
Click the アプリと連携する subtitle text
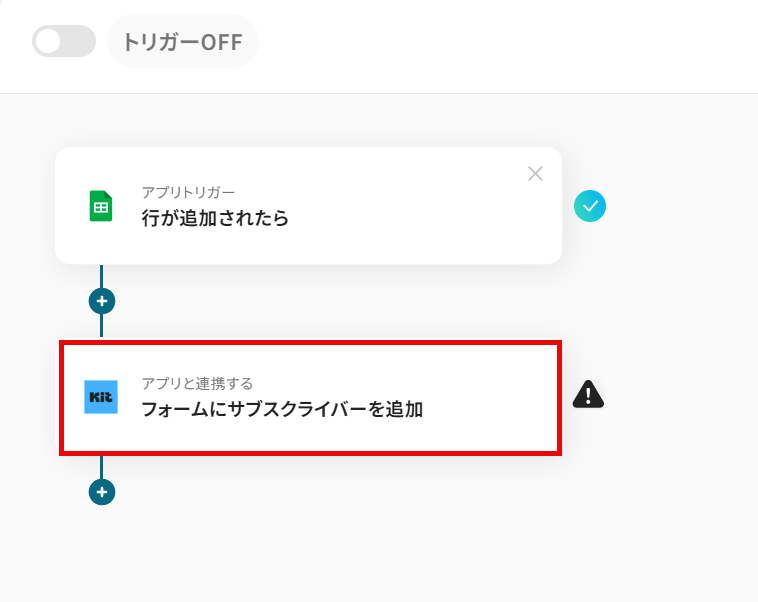coord(197,383)
